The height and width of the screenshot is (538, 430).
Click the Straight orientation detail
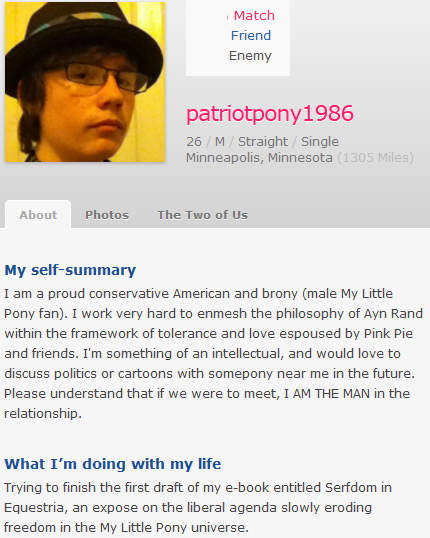[x=263, y=141]
